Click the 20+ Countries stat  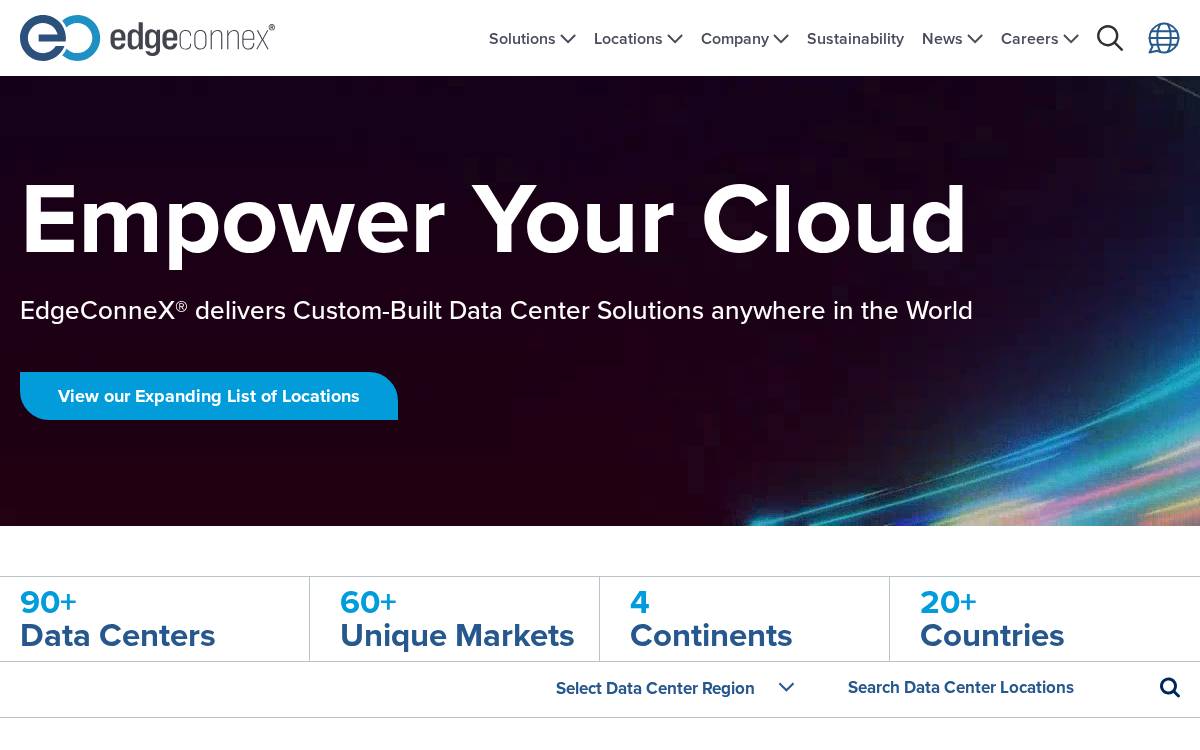tap(992, 619)
